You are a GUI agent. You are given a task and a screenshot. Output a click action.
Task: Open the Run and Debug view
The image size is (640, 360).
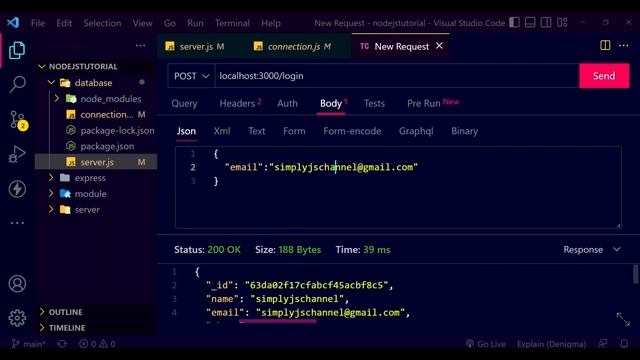pyautogui.click(x=17, y=155)
